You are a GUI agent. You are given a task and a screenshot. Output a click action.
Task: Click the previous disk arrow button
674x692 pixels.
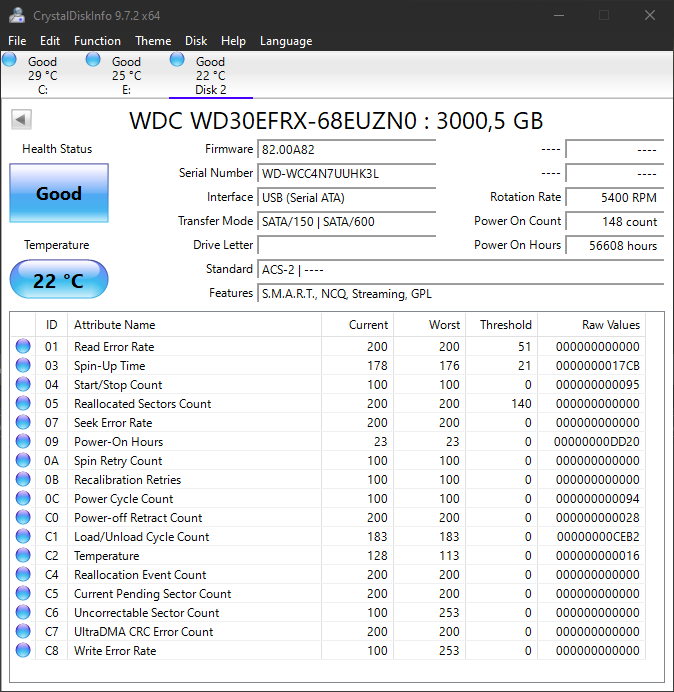pyautogui.click(x=21, y=120)
